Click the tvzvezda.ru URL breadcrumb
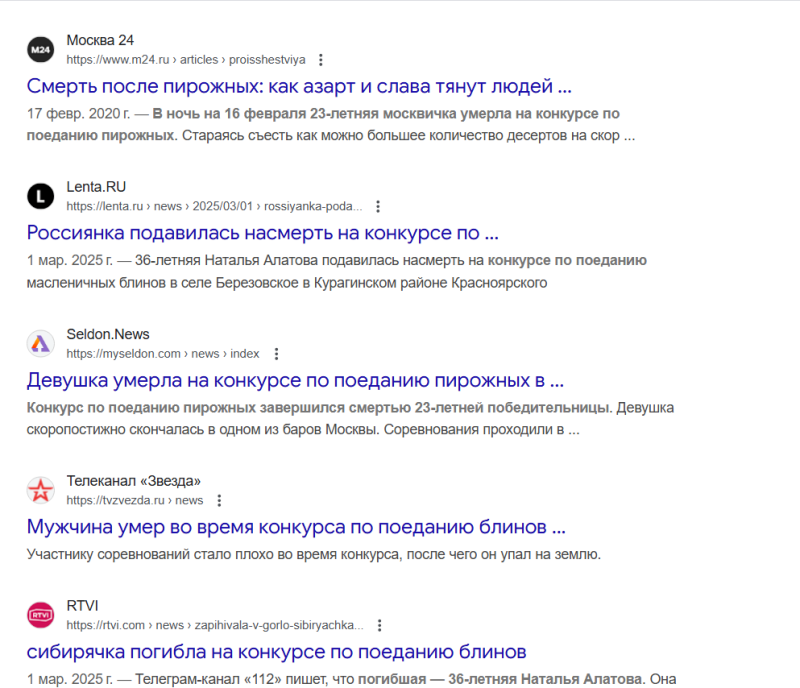Image resolution: width=800 pixels, height=688 pixels. point(134,501)
